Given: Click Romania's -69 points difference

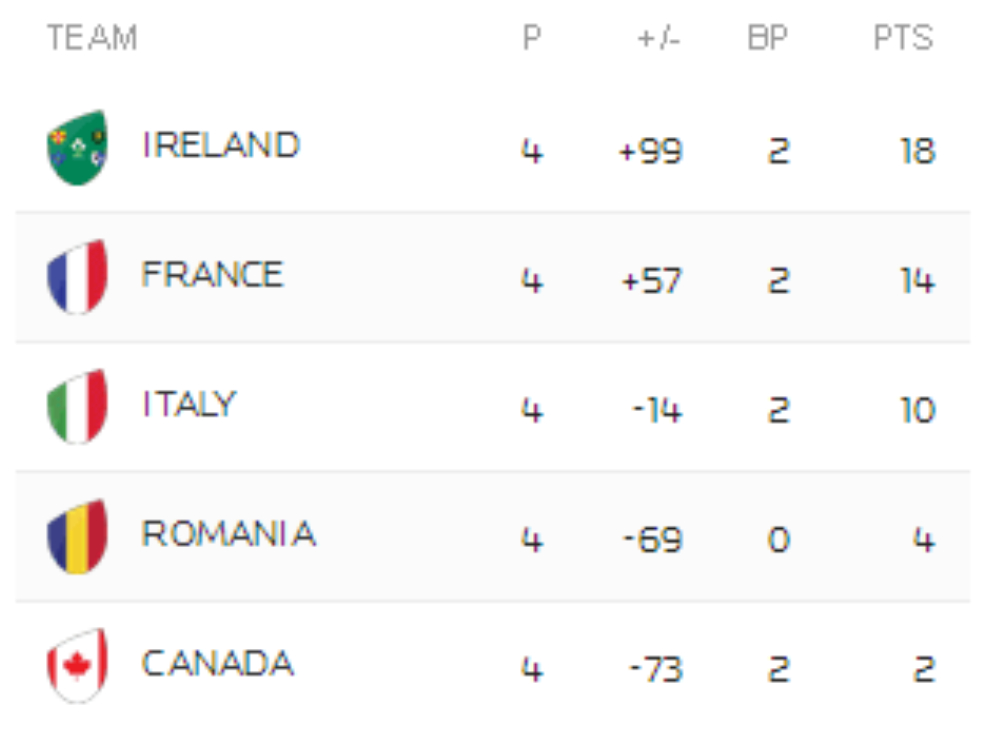Looking at the screenshot, I should pyautogui.click(x=653, y=540).
